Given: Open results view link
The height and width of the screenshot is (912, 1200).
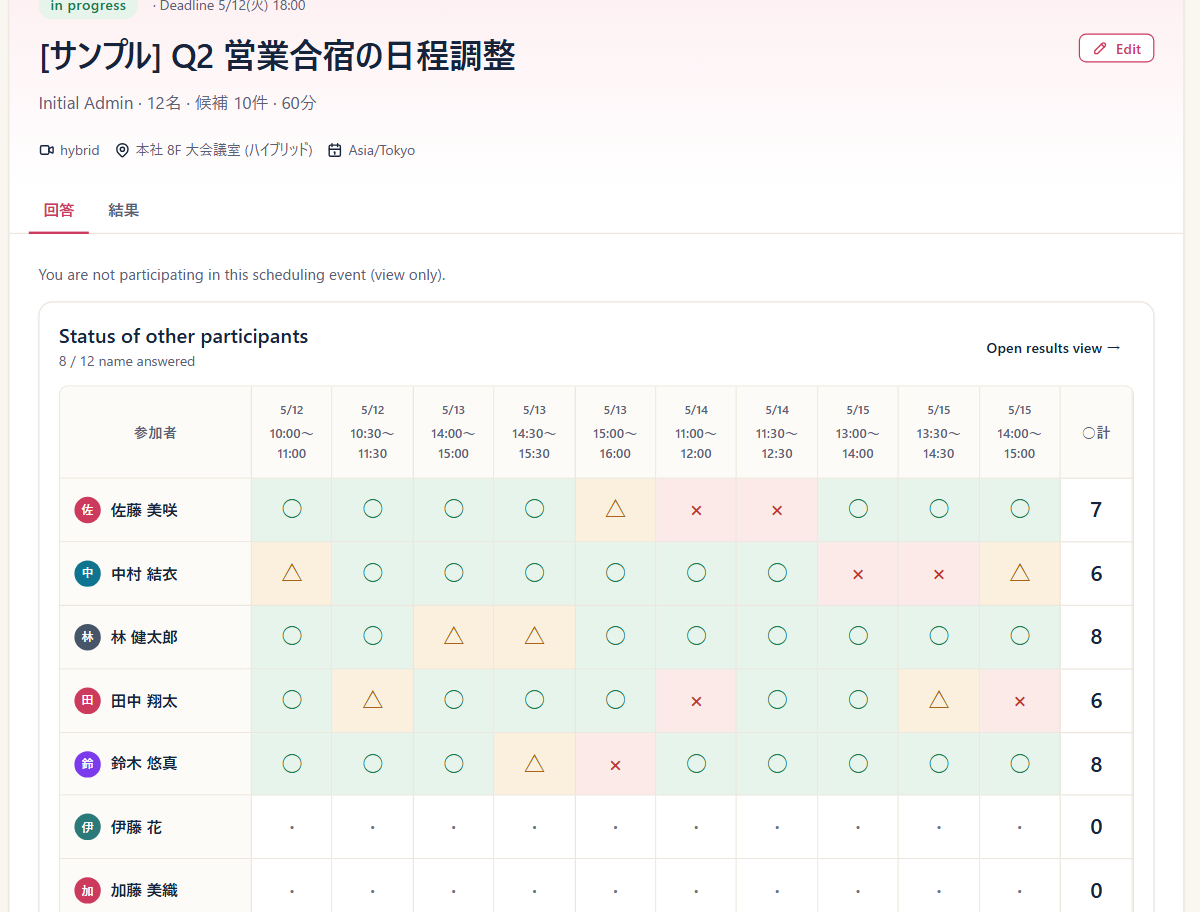Looking at the screenshot, I should 1054,348.
